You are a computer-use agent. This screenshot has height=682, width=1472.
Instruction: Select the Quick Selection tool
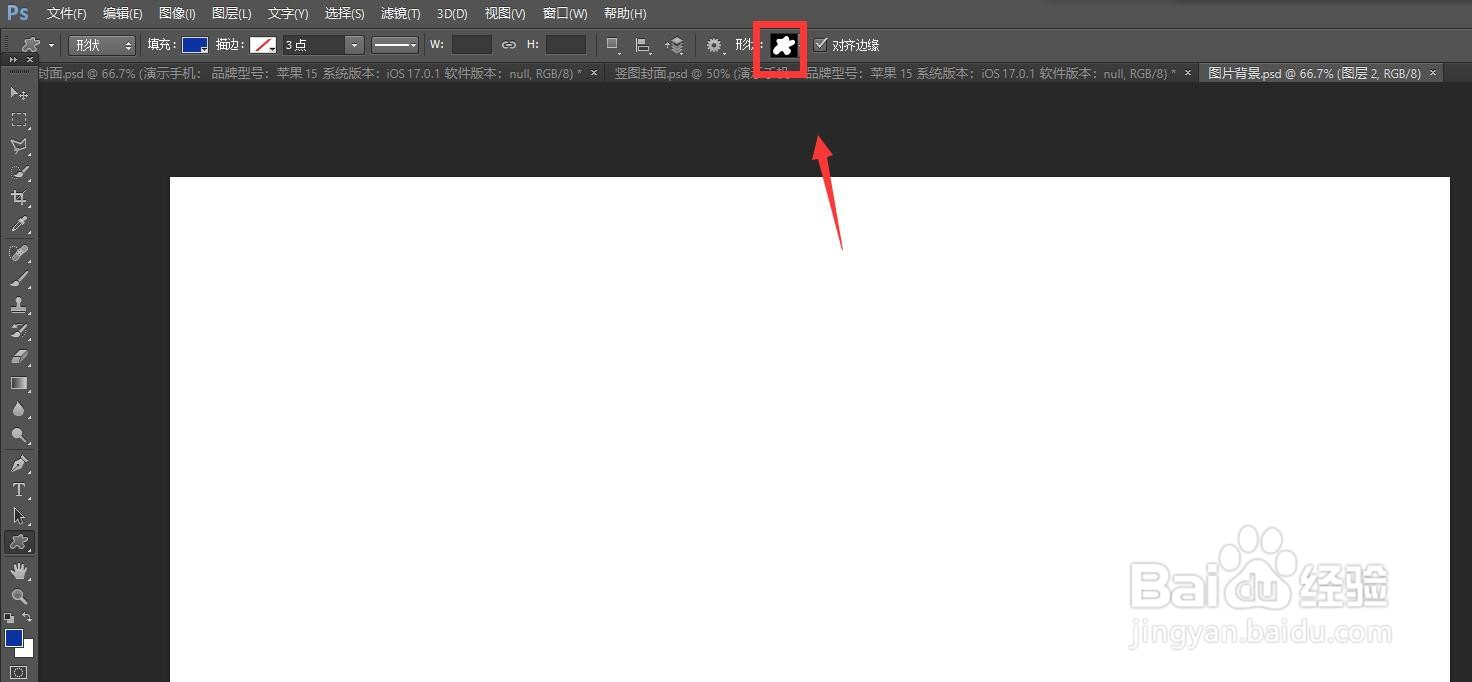point(19,172)
